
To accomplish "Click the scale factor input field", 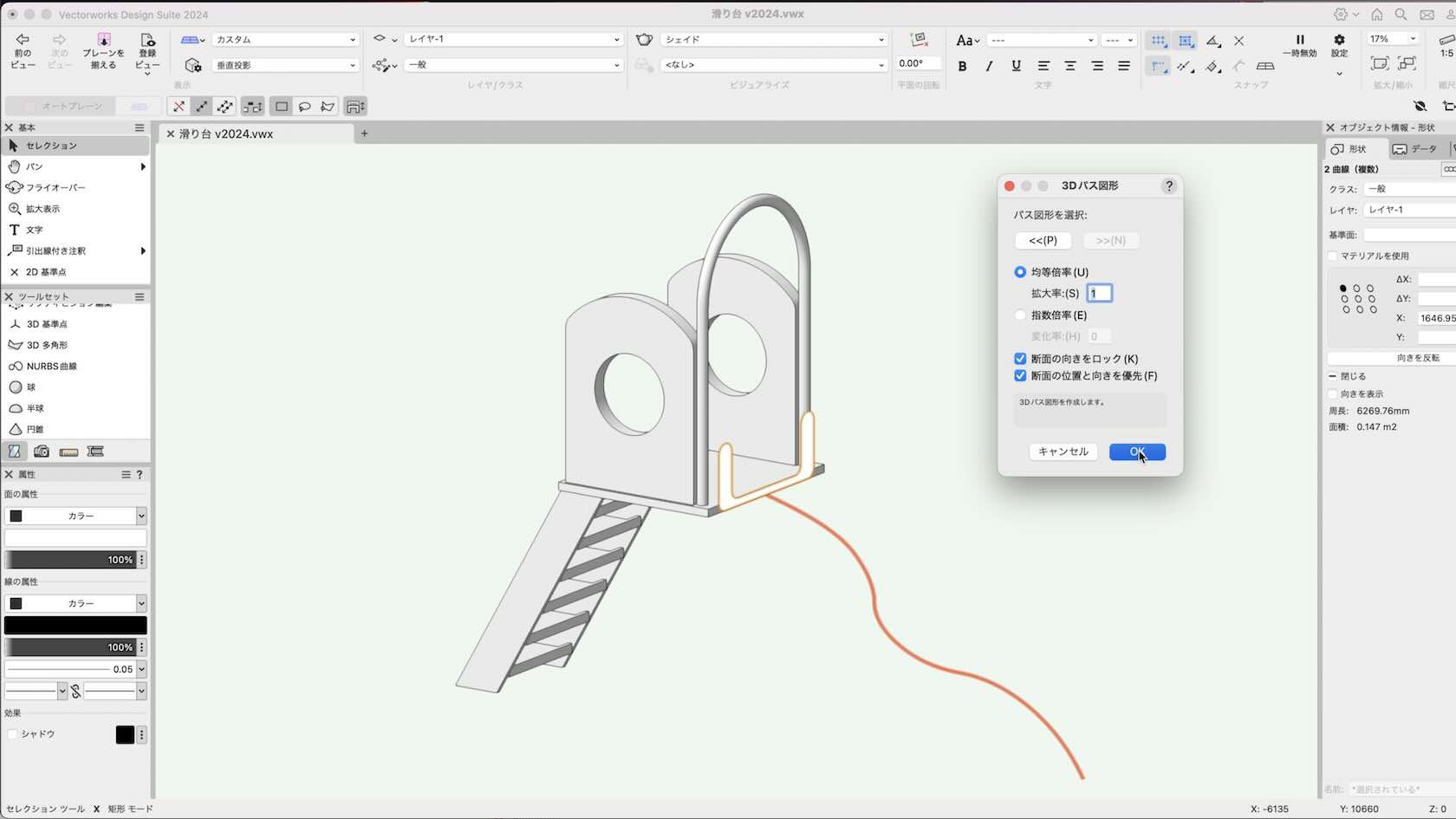I will pos(1099,293).
